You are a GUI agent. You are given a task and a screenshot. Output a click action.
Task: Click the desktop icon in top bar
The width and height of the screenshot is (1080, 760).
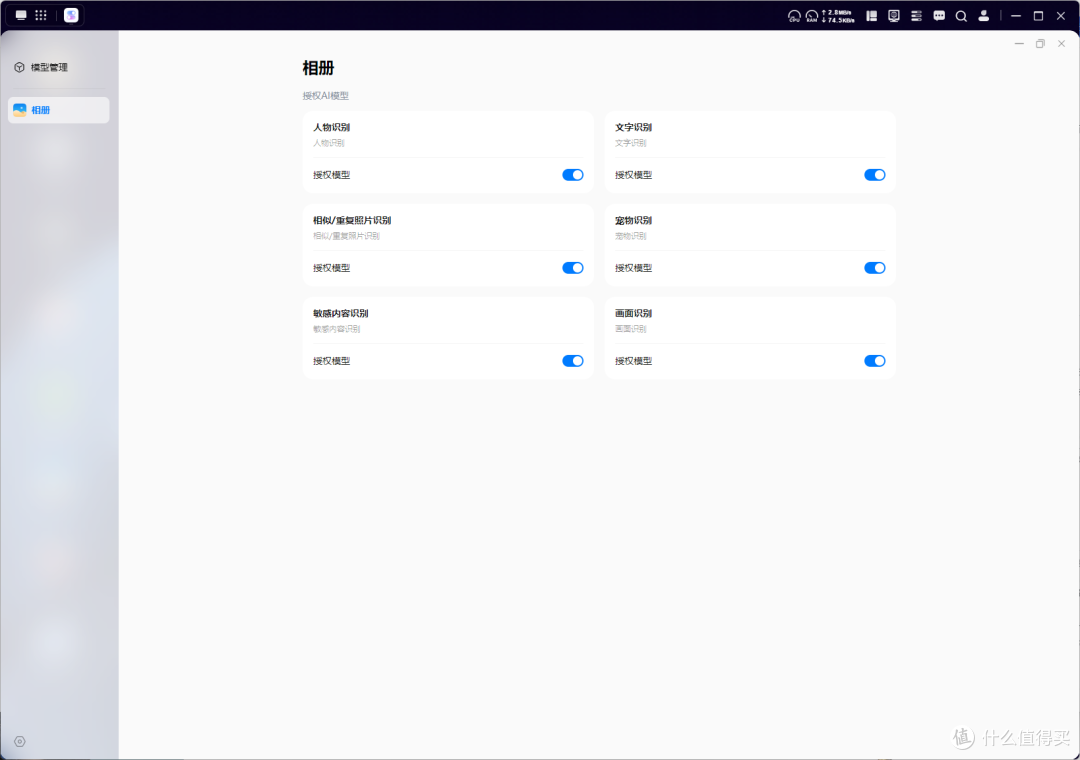21,15
